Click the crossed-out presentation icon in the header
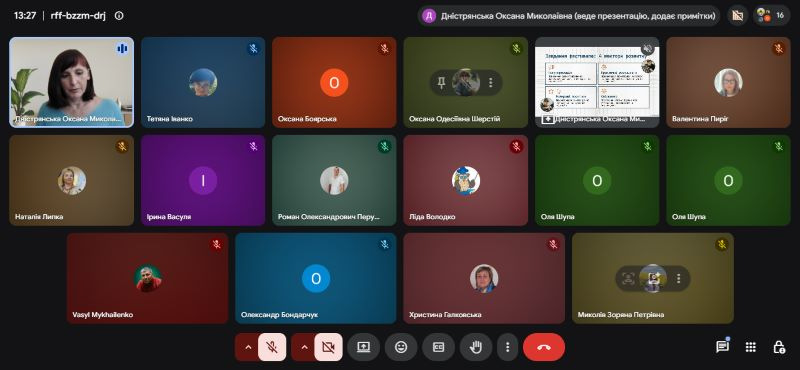Image resolution: width=800 pixels, height=370 pixels. pos(737,15)
